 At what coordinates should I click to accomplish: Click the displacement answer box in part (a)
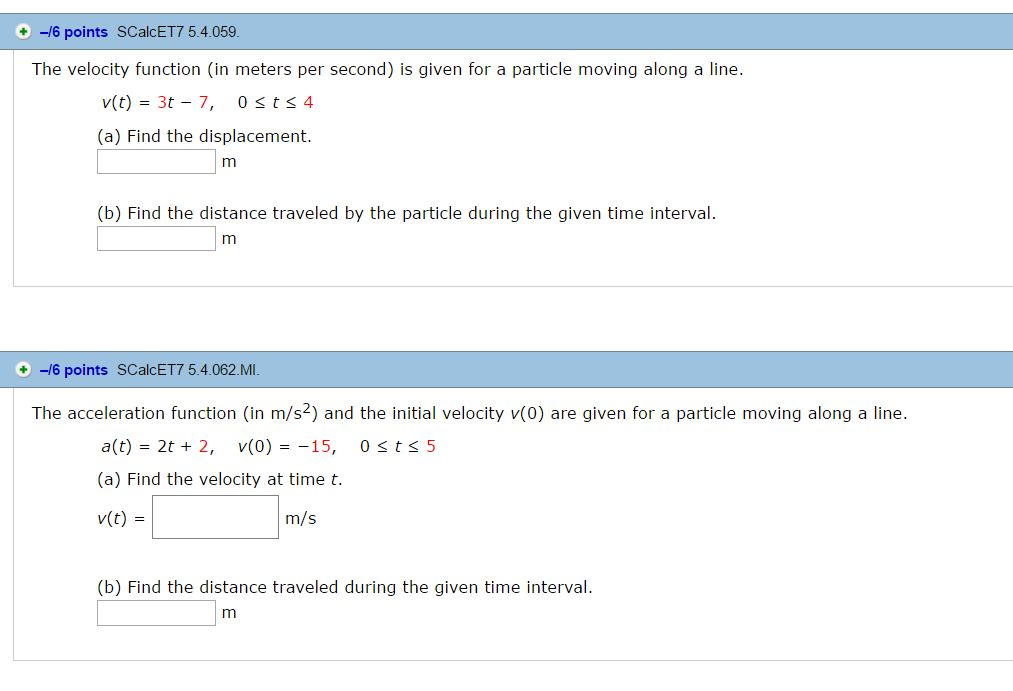click(x=156, y=161)
